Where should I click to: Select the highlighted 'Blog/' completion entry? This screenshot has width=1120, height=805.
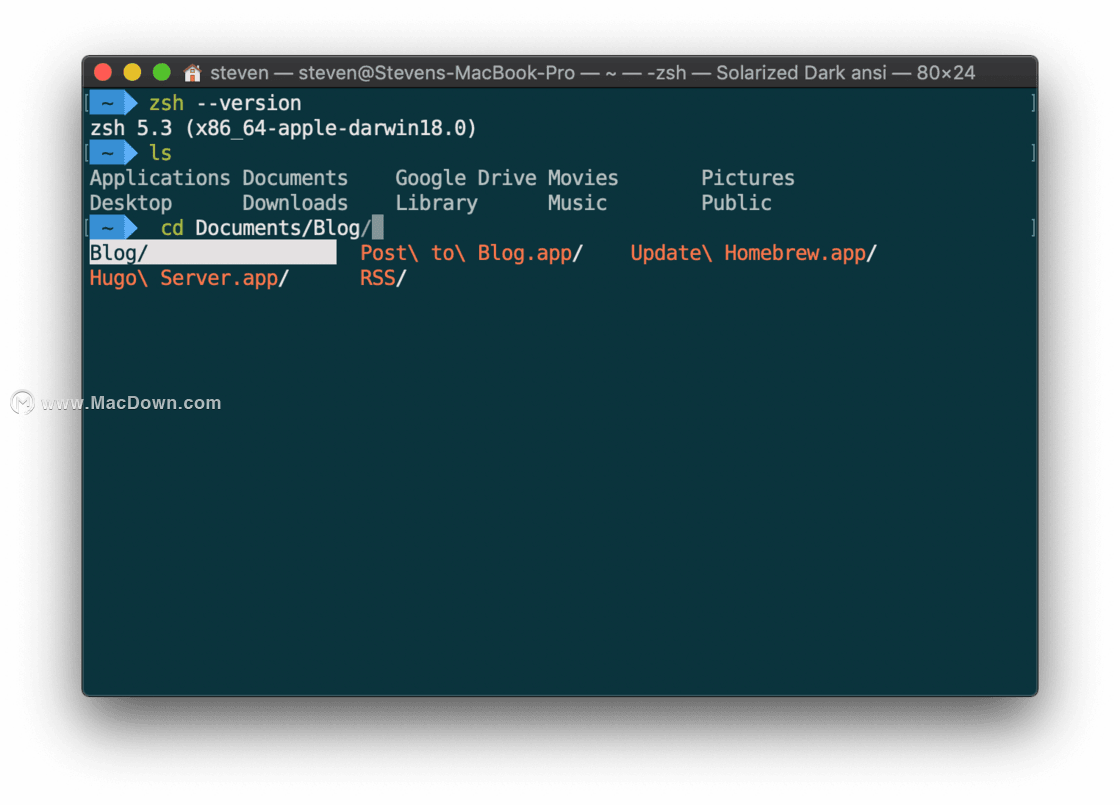213,253
